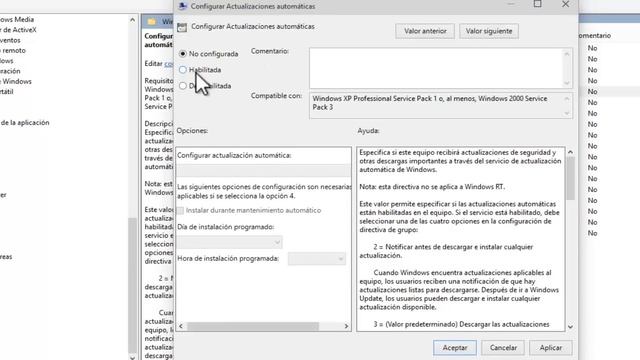
Task: Open Día de instalación programado dropdown
Action: click(229, 242)
